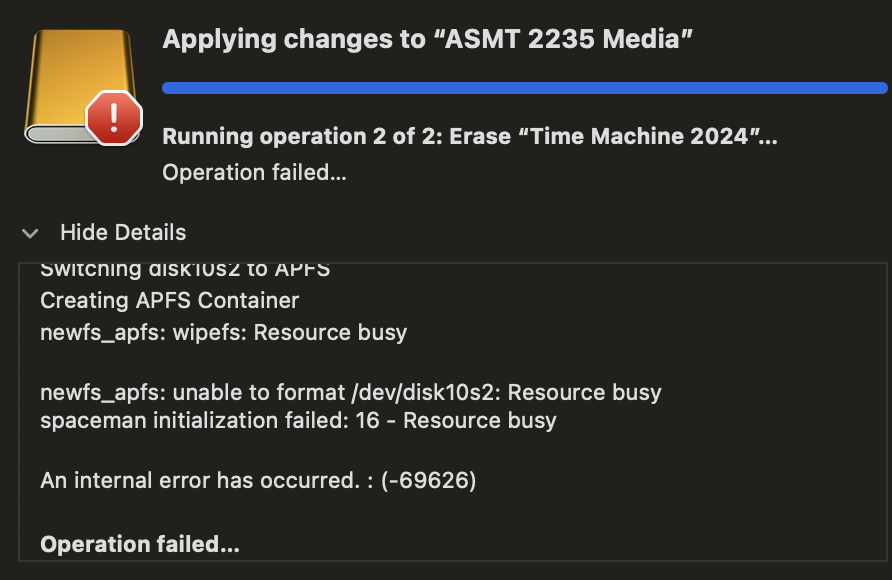The image size is (892, 580).
Task: Click the "ASMT 2235 Media" name in title
Action: [x=569, y=40]
